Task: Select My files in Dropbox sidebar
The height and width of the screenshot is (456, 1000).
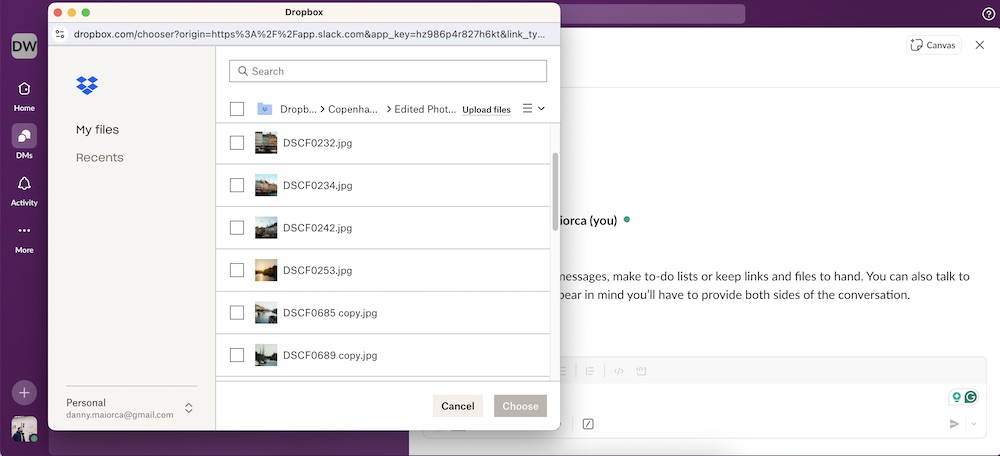Action: pos(98,129)
